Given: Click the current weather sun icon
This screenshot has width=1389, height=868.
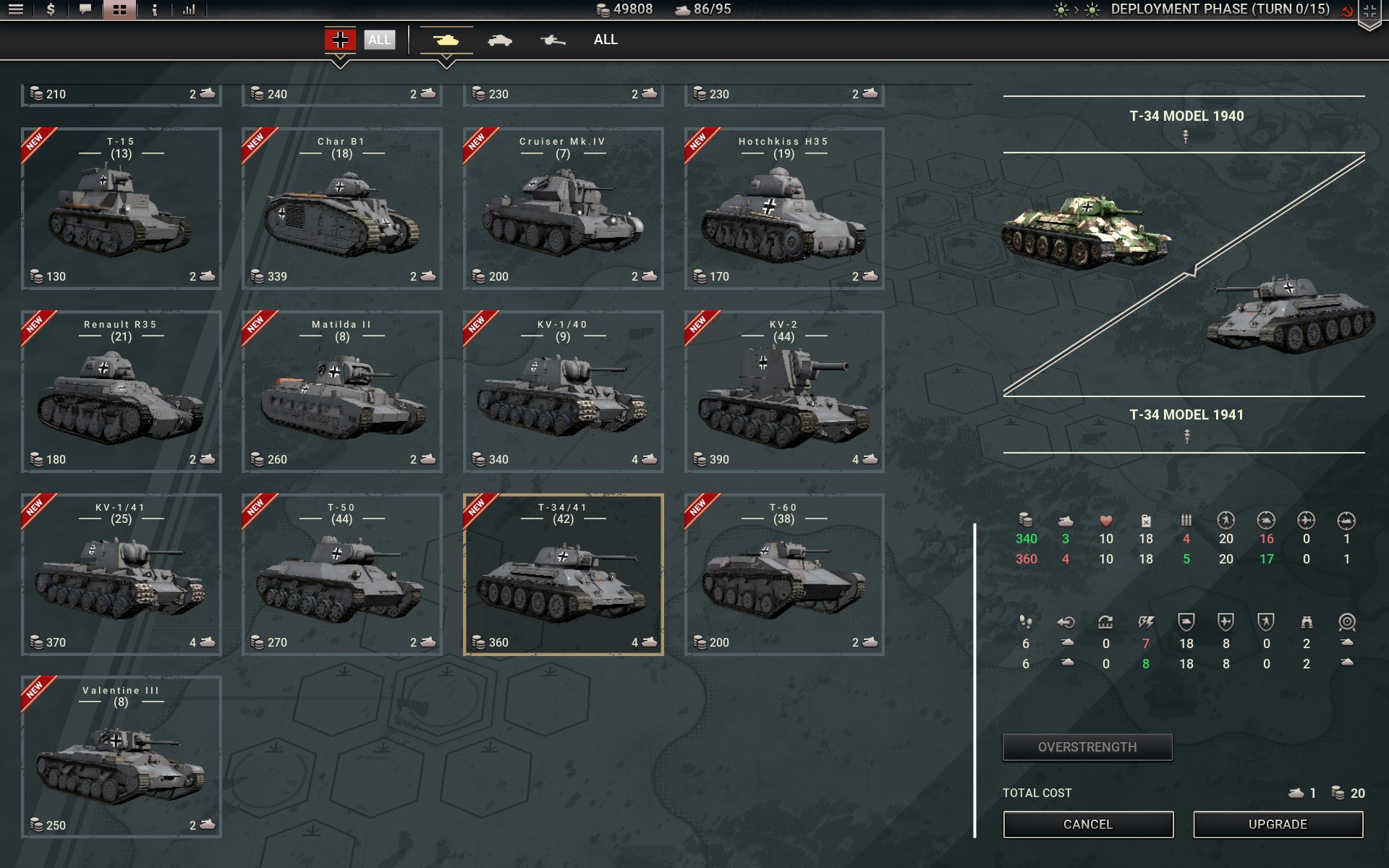Looking at the screenshot, I should click(x=1061, y=10).
